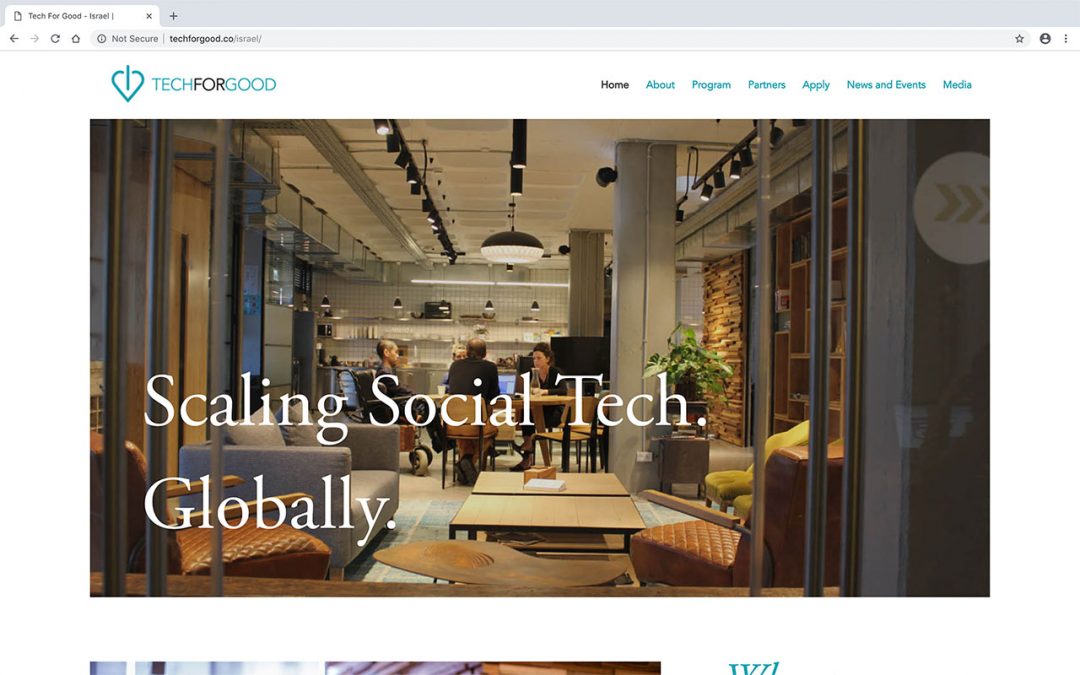Open News and Events page
The height and width of the screenshot is (675, 1080).
[x=886, y=85]
